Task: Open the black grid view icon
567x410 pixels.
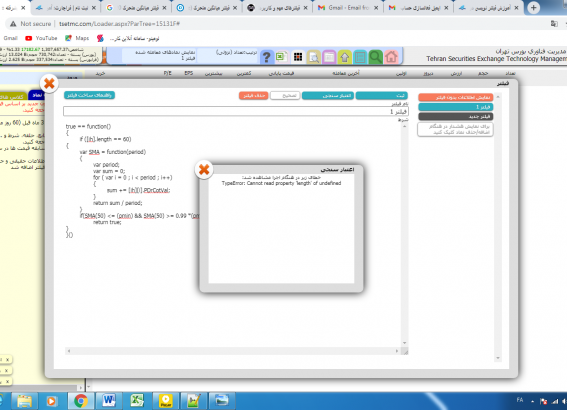Action: click(x=298, y=57)
